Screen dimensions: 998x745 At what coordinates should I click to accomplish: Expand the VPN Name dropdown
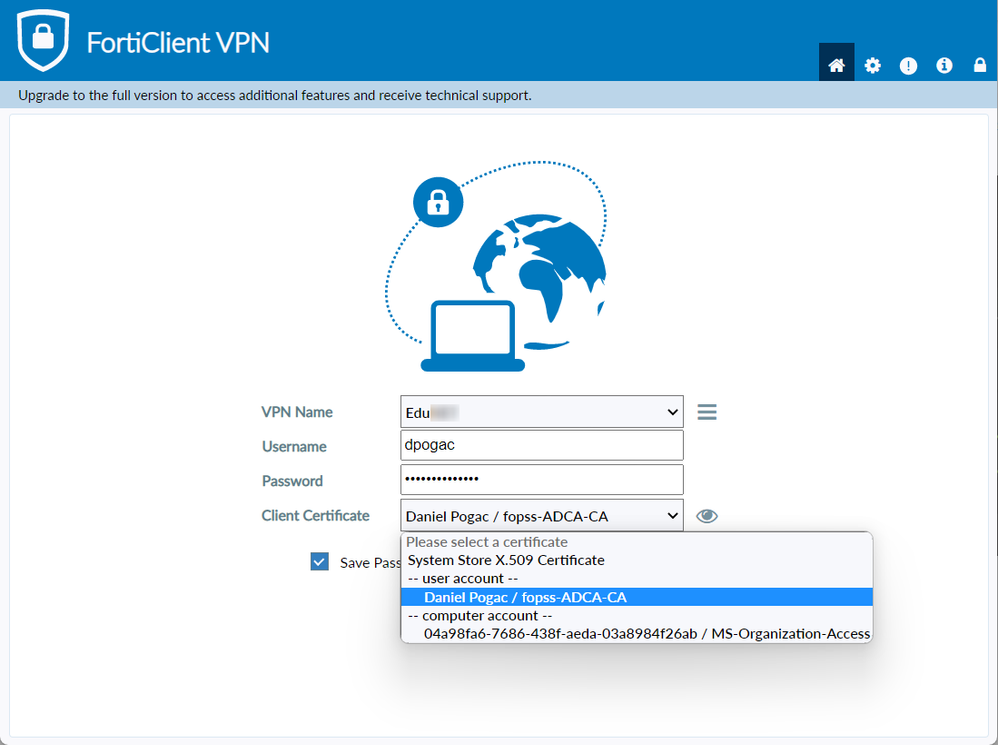coord(542,412)
